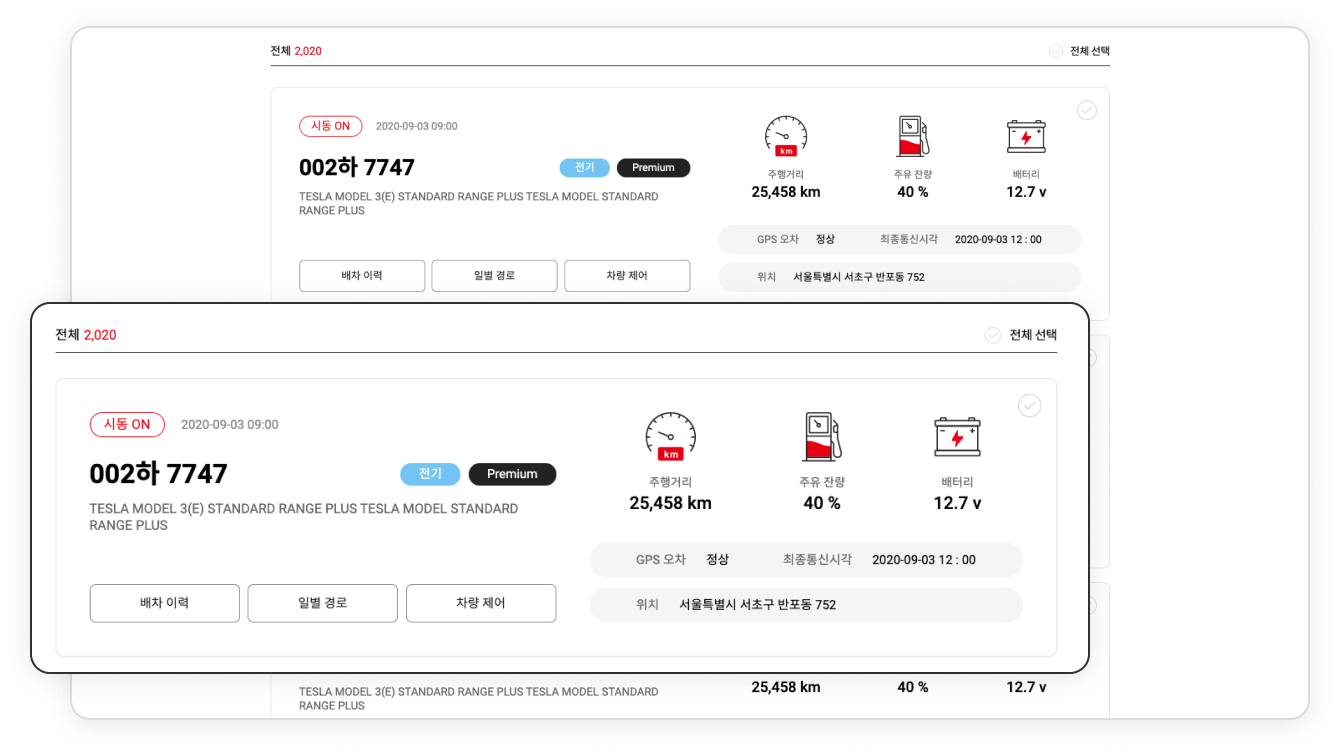Click 최종통신시각 2020-09-03 12 : 00 in the front card

pyautogui.click(x=879, y=560)
